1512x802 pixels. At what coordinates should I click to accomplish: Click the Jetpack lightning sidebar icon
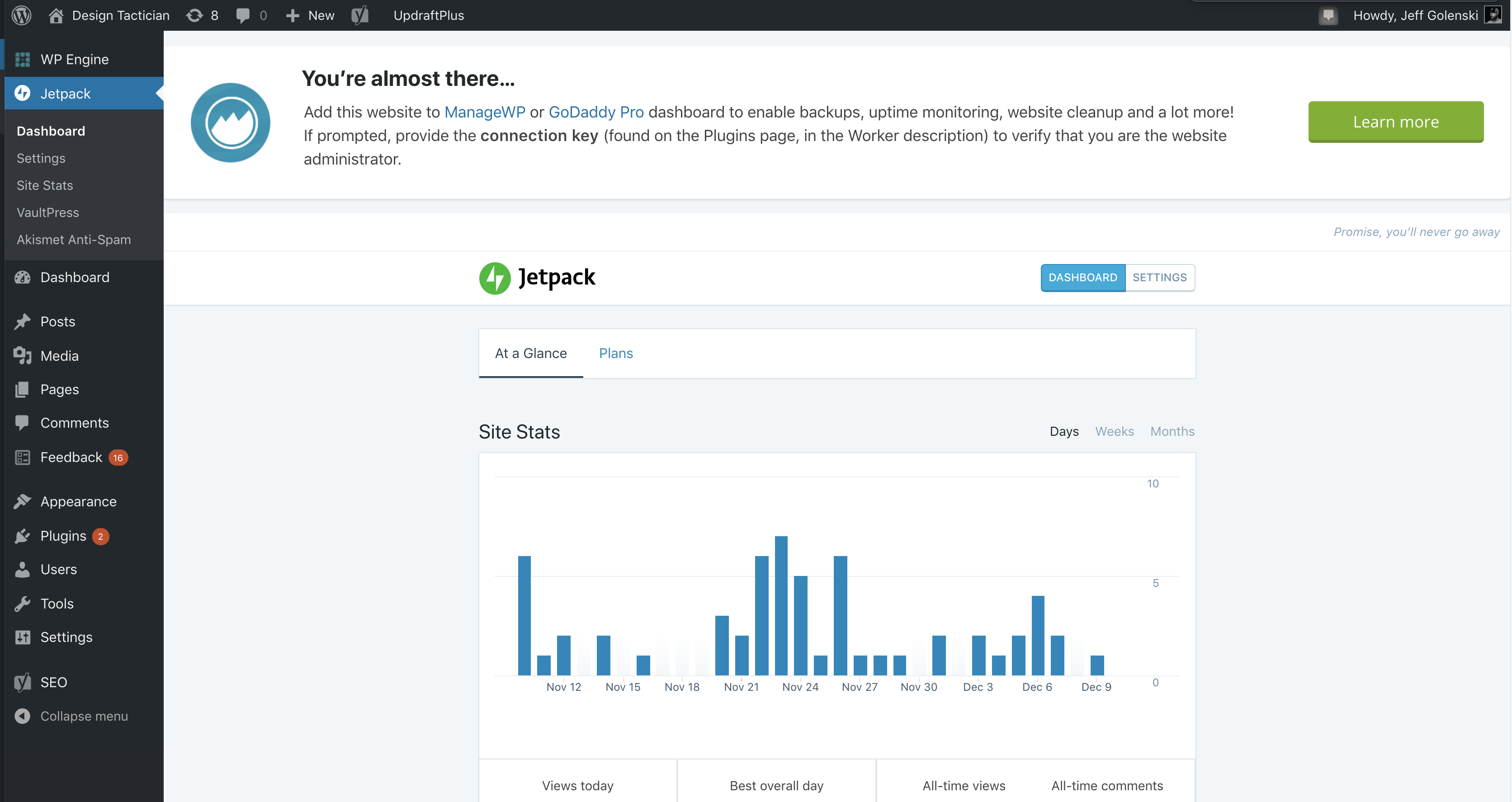(x=22, y=93)
